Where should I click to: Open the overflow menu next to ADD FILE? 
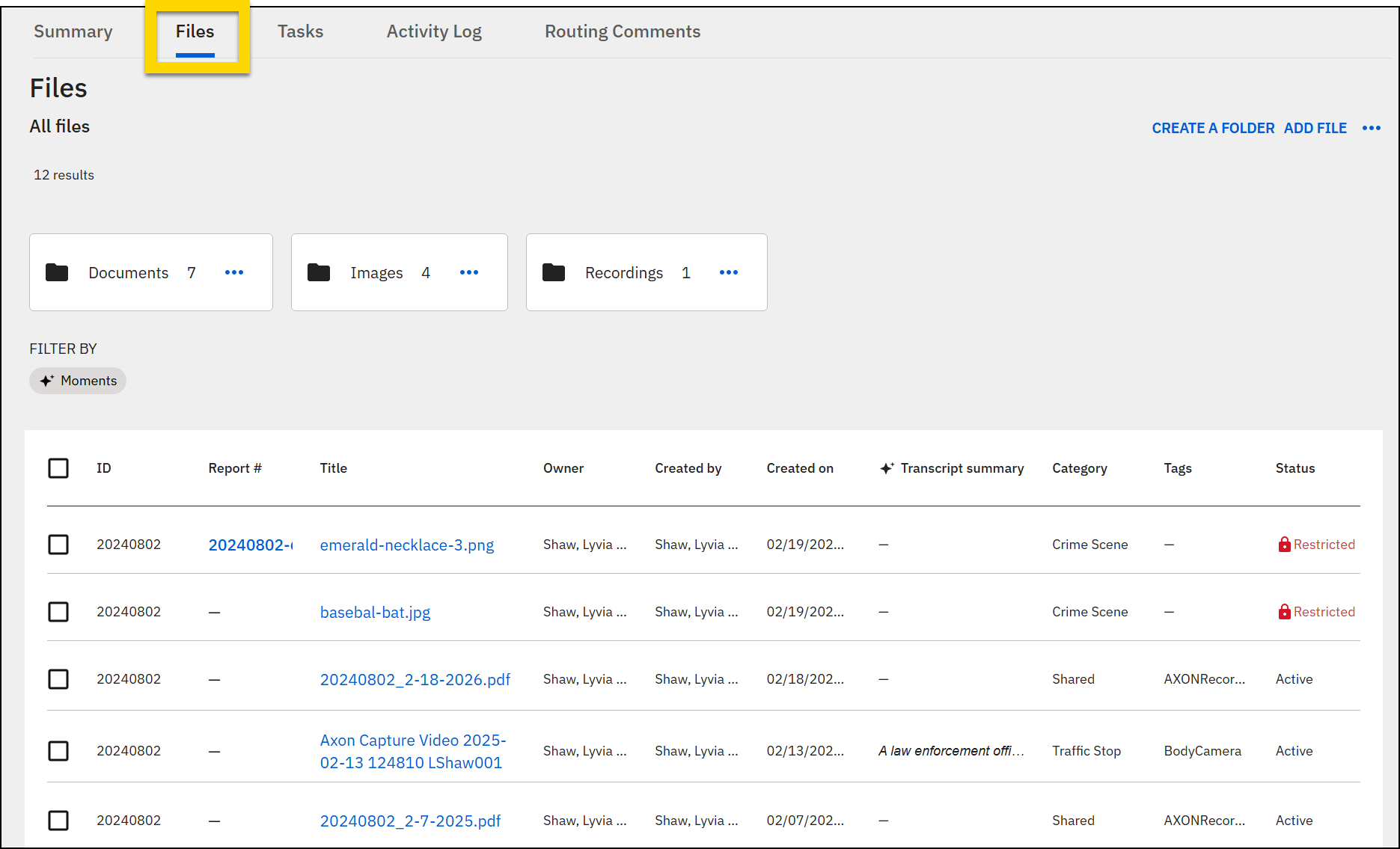(1372, 128)
